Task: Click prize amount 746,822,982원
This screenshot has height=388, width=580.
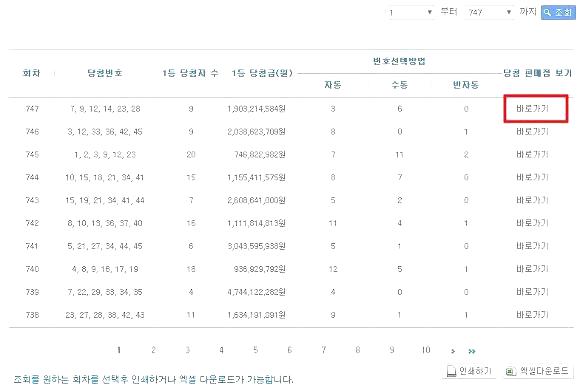Action: 260,155
